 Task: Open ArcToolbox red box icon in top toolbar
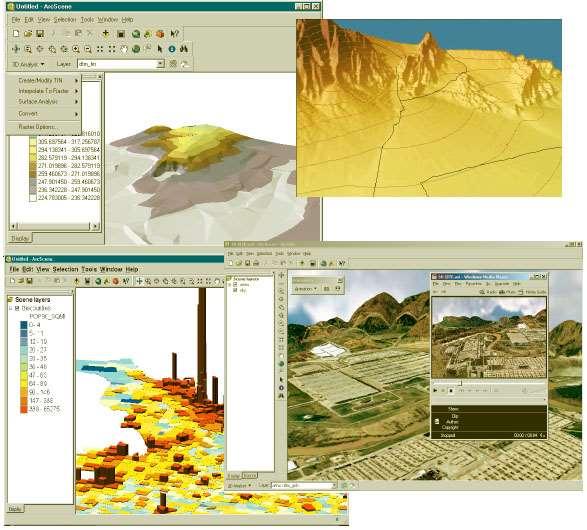pyautogui.click(x=160, y=34)
